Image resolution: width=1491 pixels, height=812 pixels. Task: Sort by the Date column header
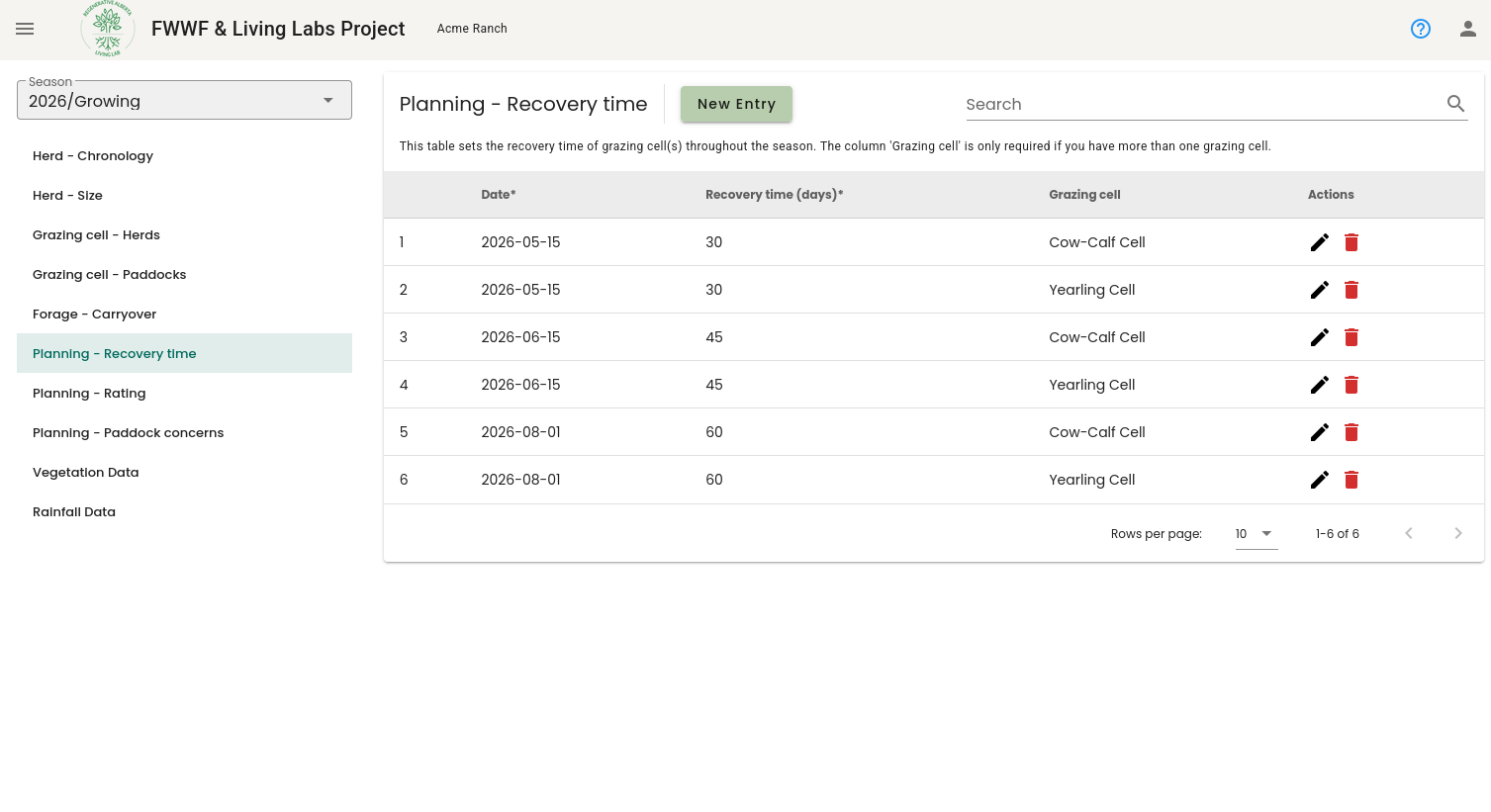(x=499, y=195)
